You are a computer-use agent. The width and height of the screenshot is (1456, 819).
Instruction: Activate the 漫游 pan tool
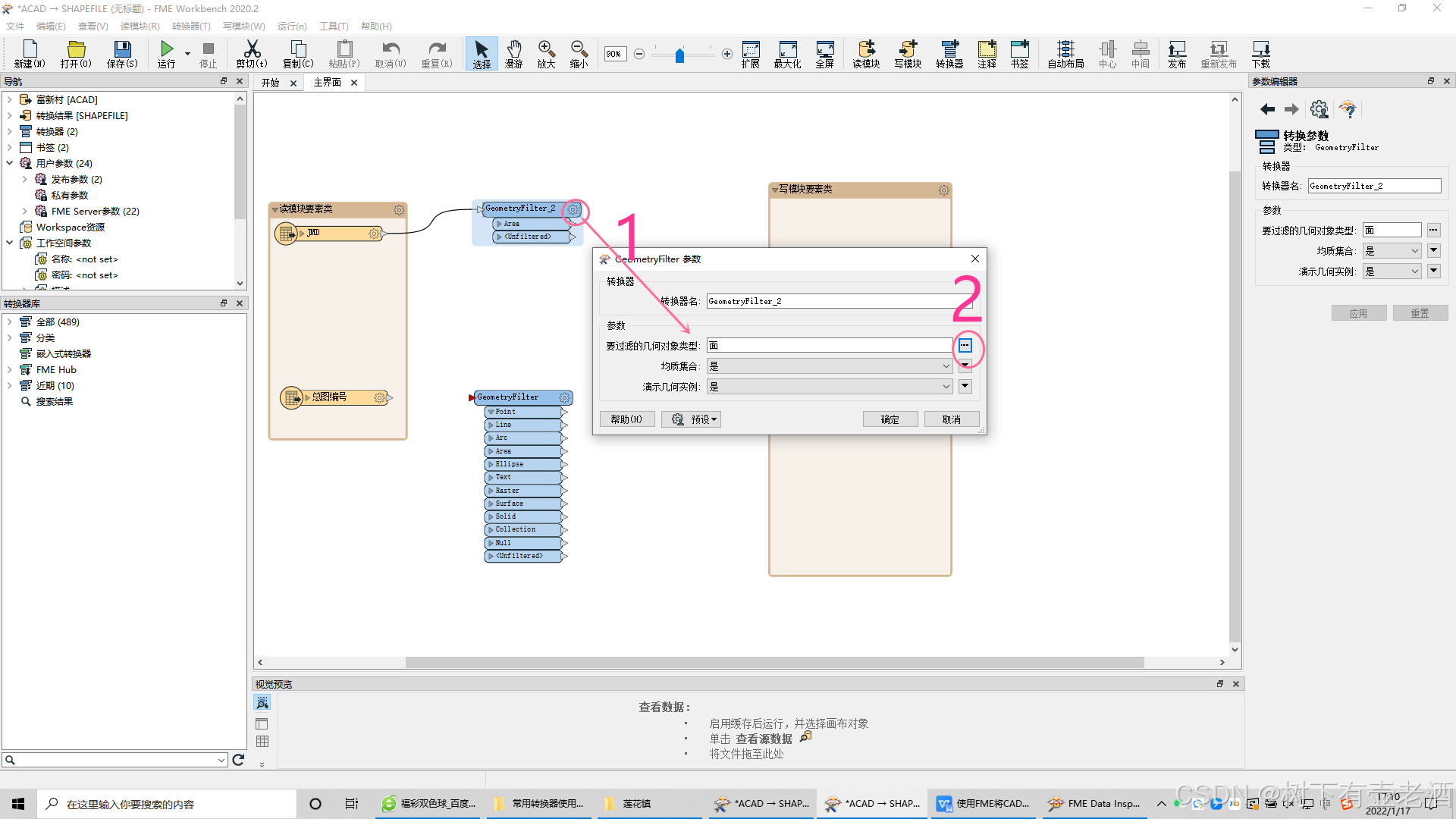[514, 54]
